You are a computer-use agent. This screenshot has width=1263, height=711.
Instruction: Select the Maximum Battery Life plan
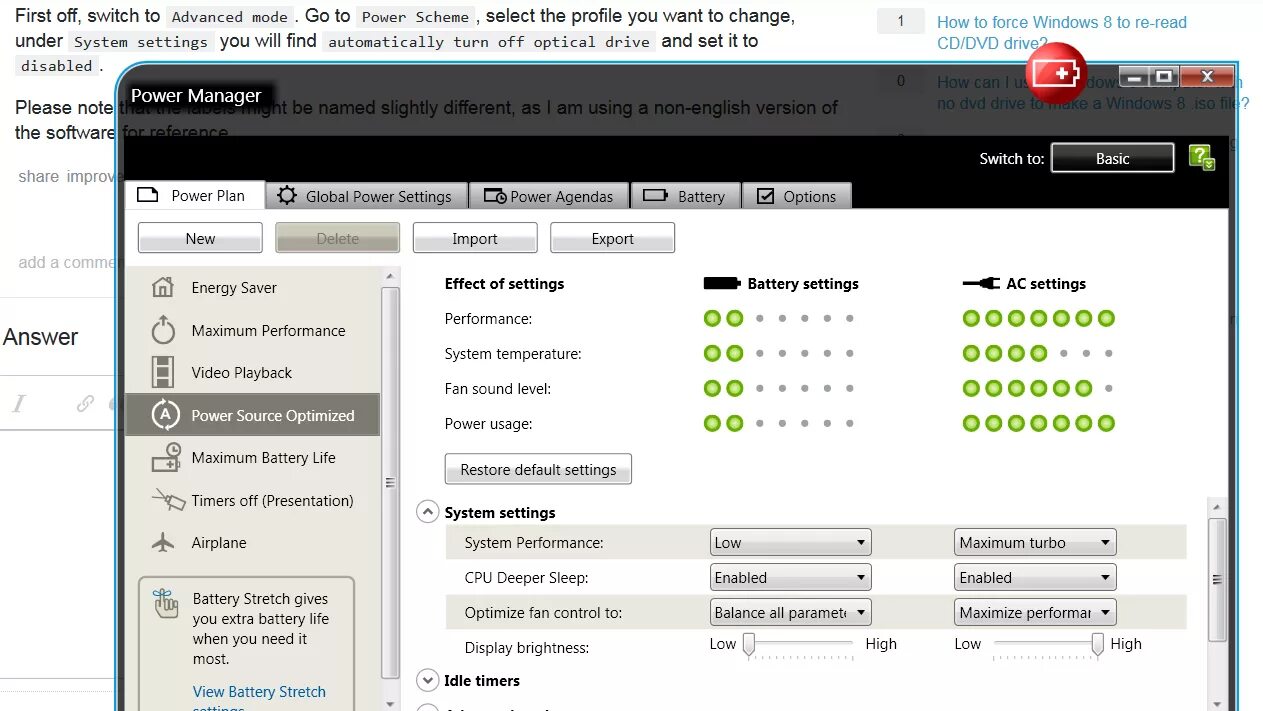click(x=253, y=458)
